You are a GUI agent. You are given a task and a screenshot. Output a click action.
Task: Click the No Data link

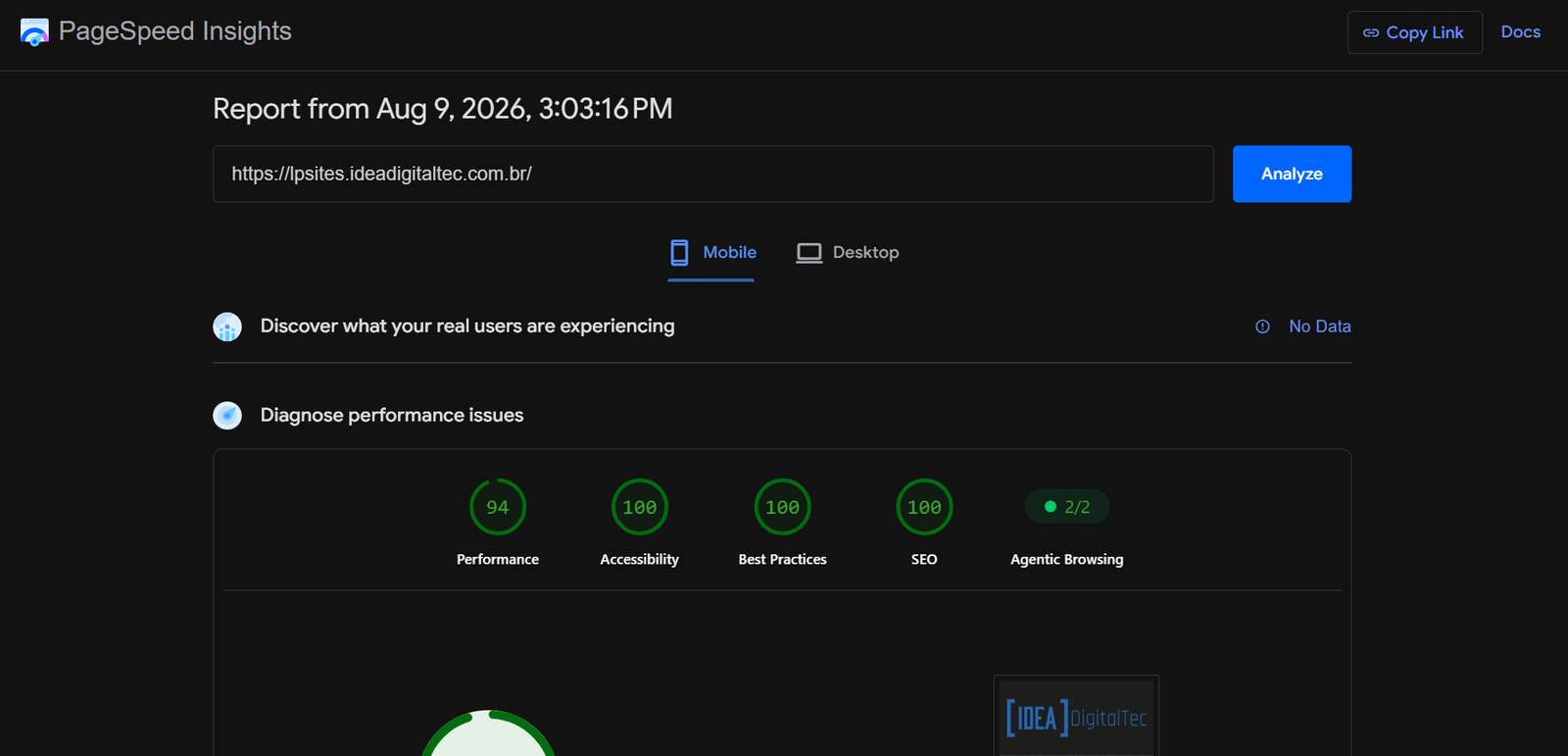1319,327
